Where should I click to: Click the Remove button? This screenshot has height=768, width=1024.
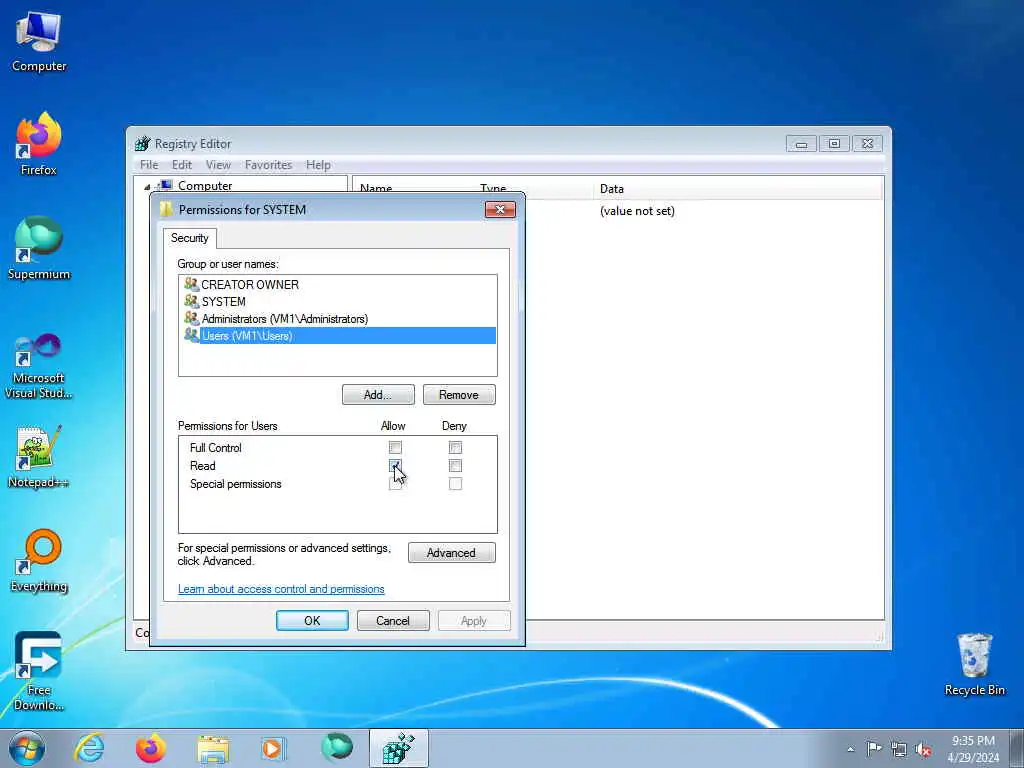click(x=459, y=394)
